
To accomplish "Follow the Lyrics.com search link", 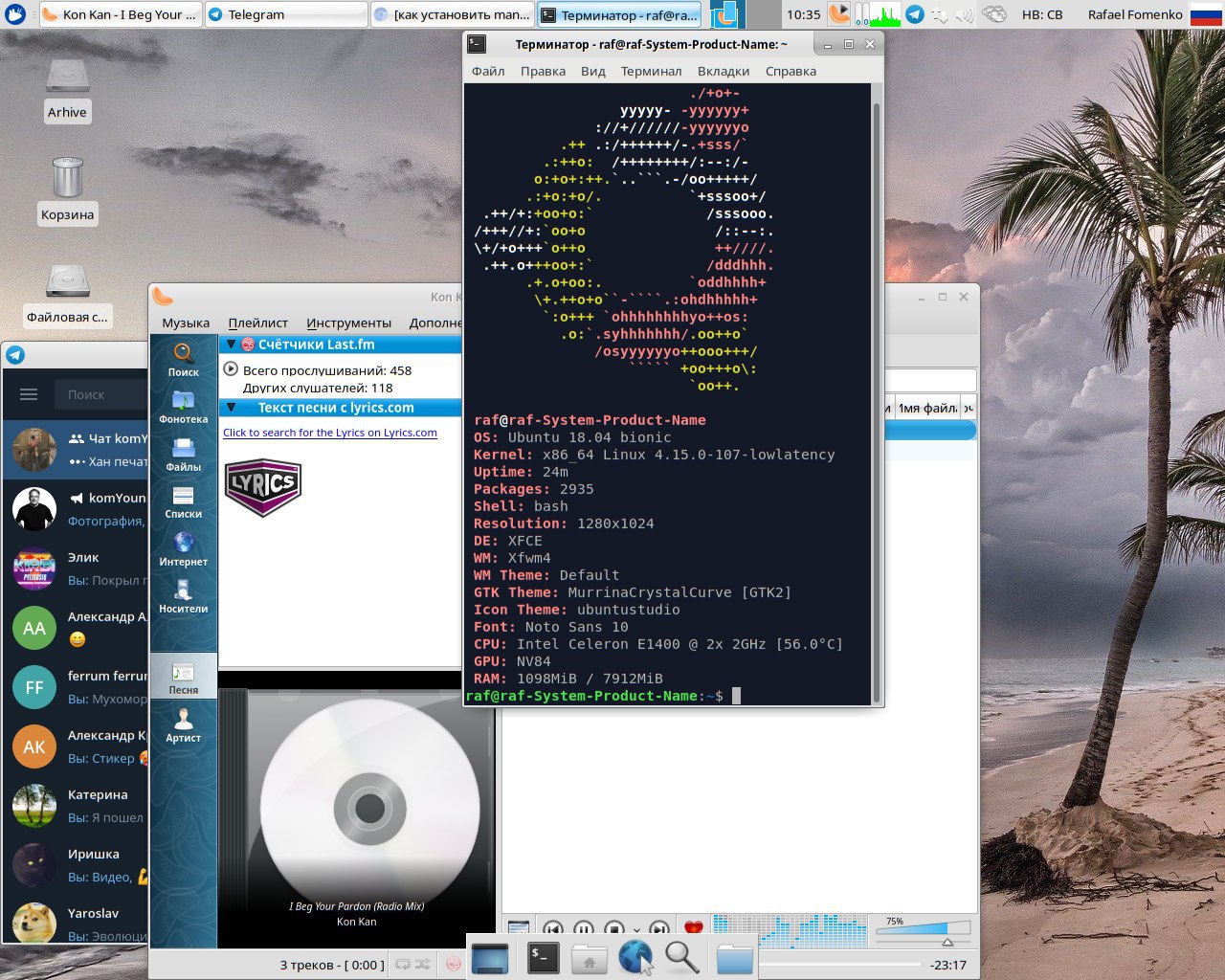I will [330, 433].
